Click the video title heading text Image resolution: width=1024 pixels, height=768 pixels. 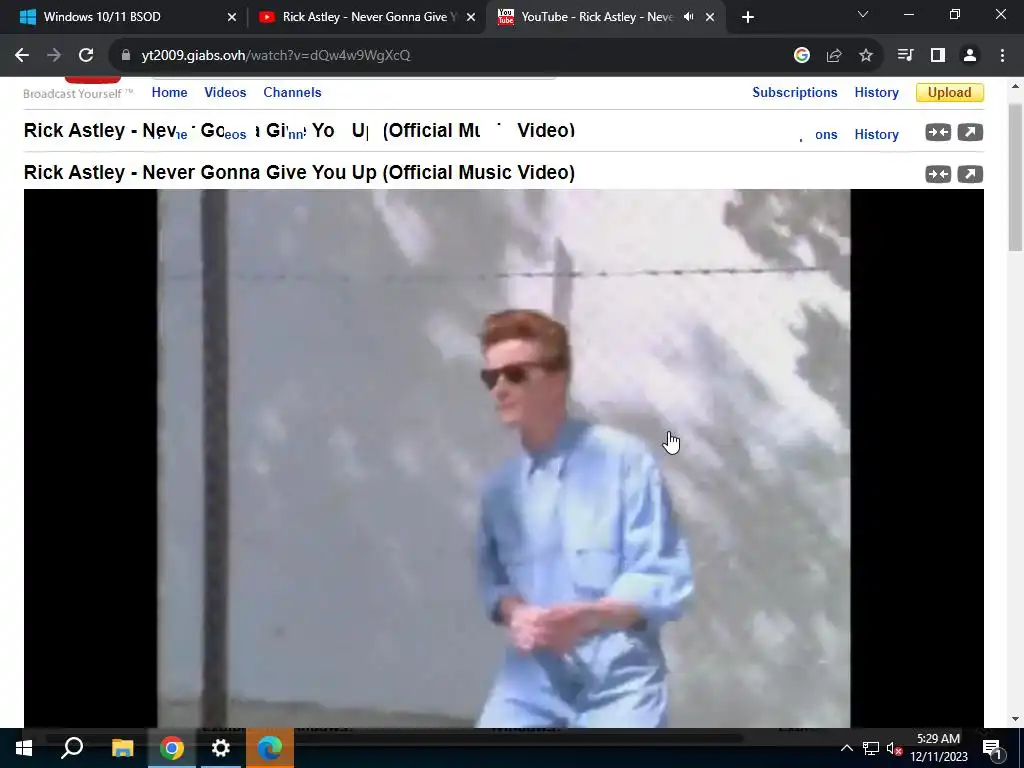pos(299,173)
